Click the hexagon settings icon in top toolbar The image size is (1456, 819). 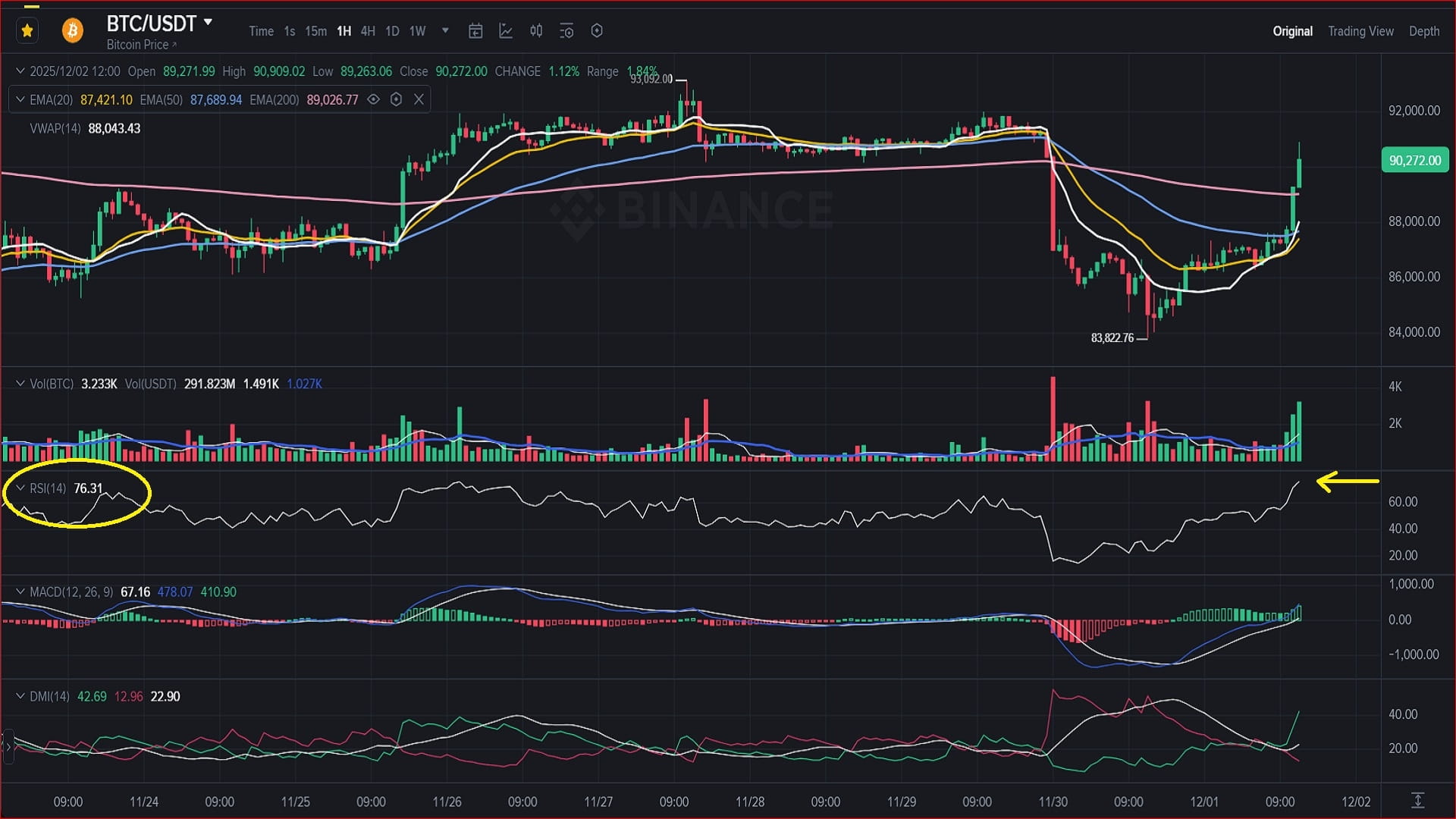[x=597, y=31]
